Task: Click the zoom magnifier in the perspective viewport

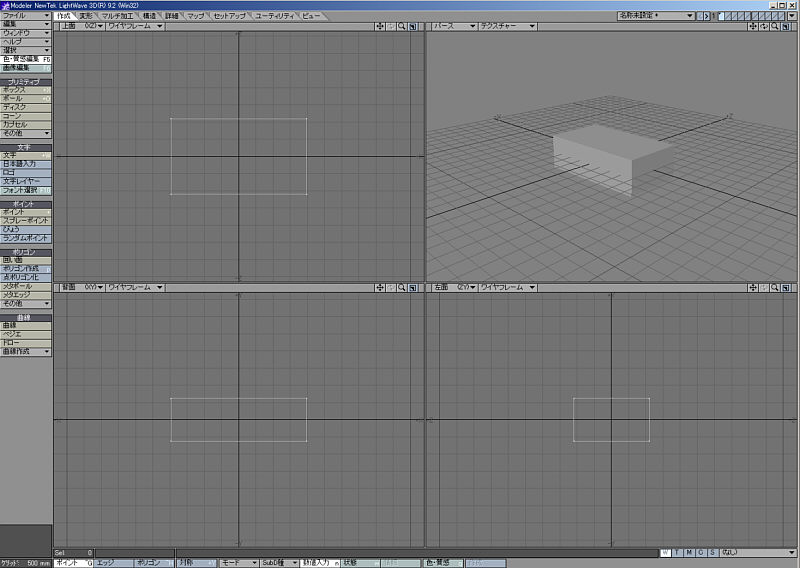Action: (x=774, y=26)
